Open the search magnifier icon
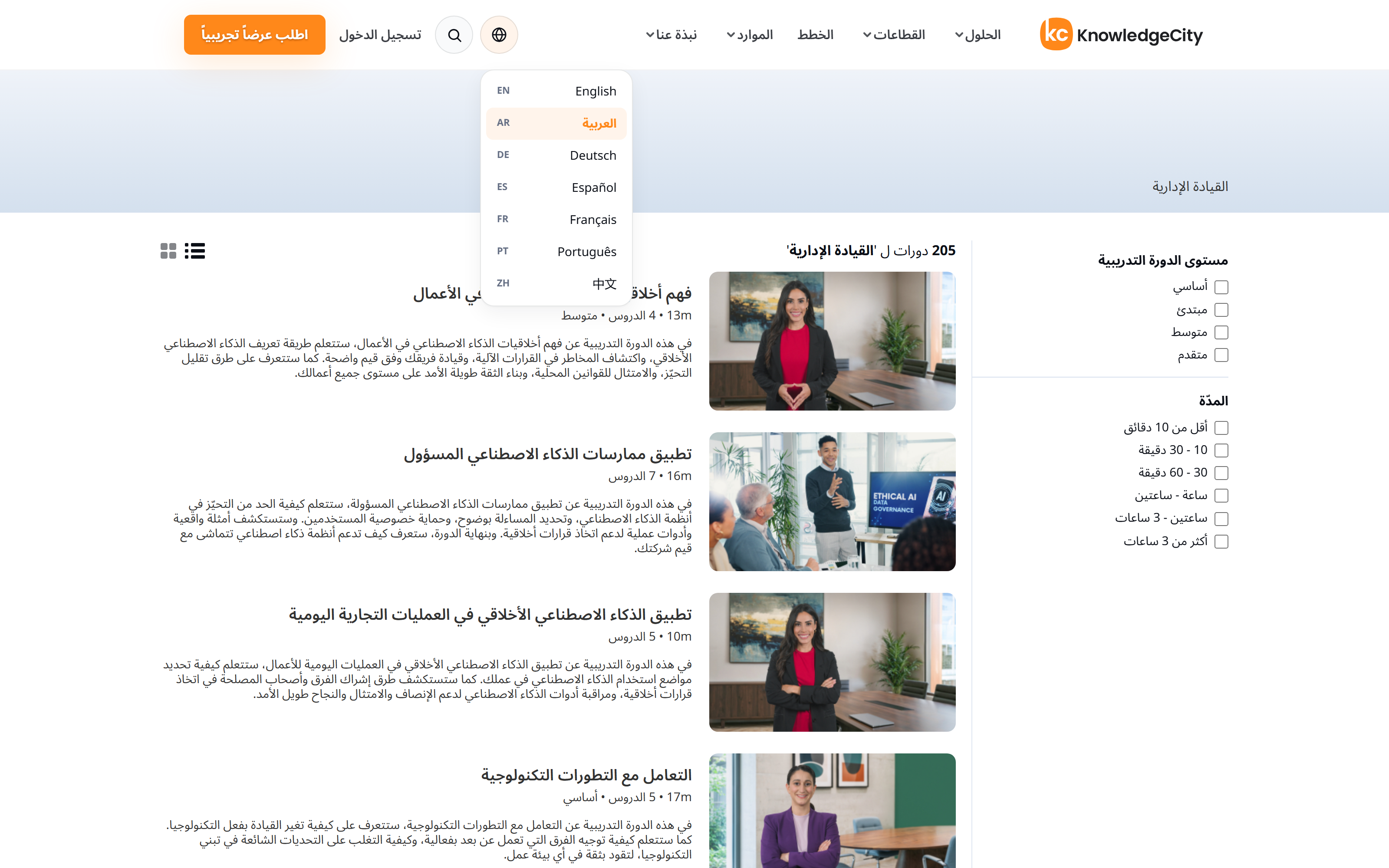The width and height of the screenshot is (1389, 868). (454, 35)
